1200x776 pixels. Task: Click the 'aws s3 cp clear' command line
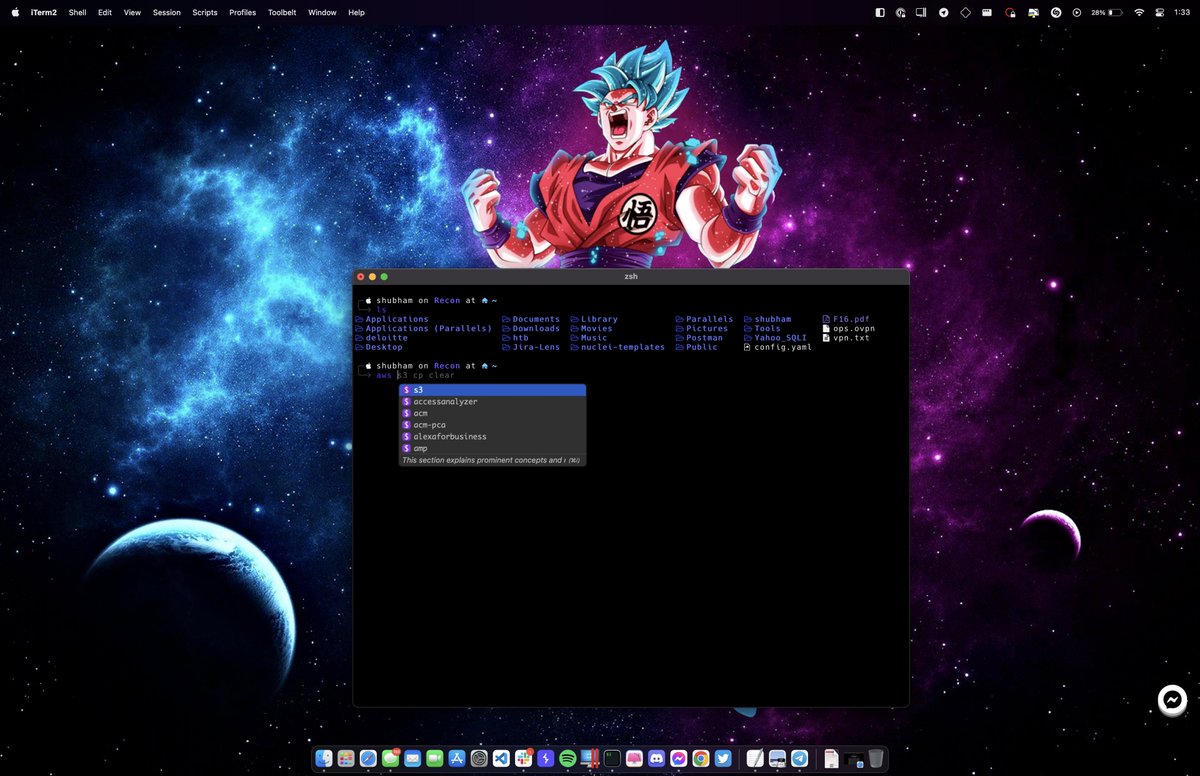point(415,375)
